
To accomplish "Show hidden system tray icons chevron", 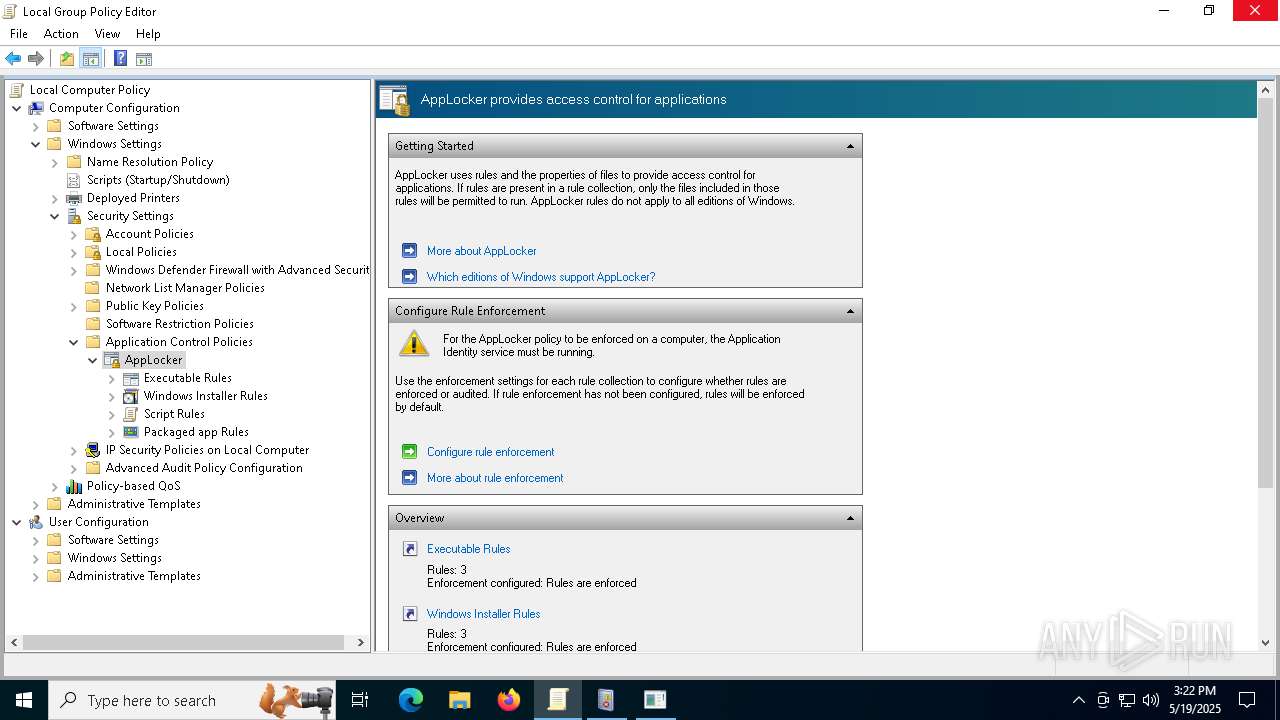I will [x=1078, y=700].
